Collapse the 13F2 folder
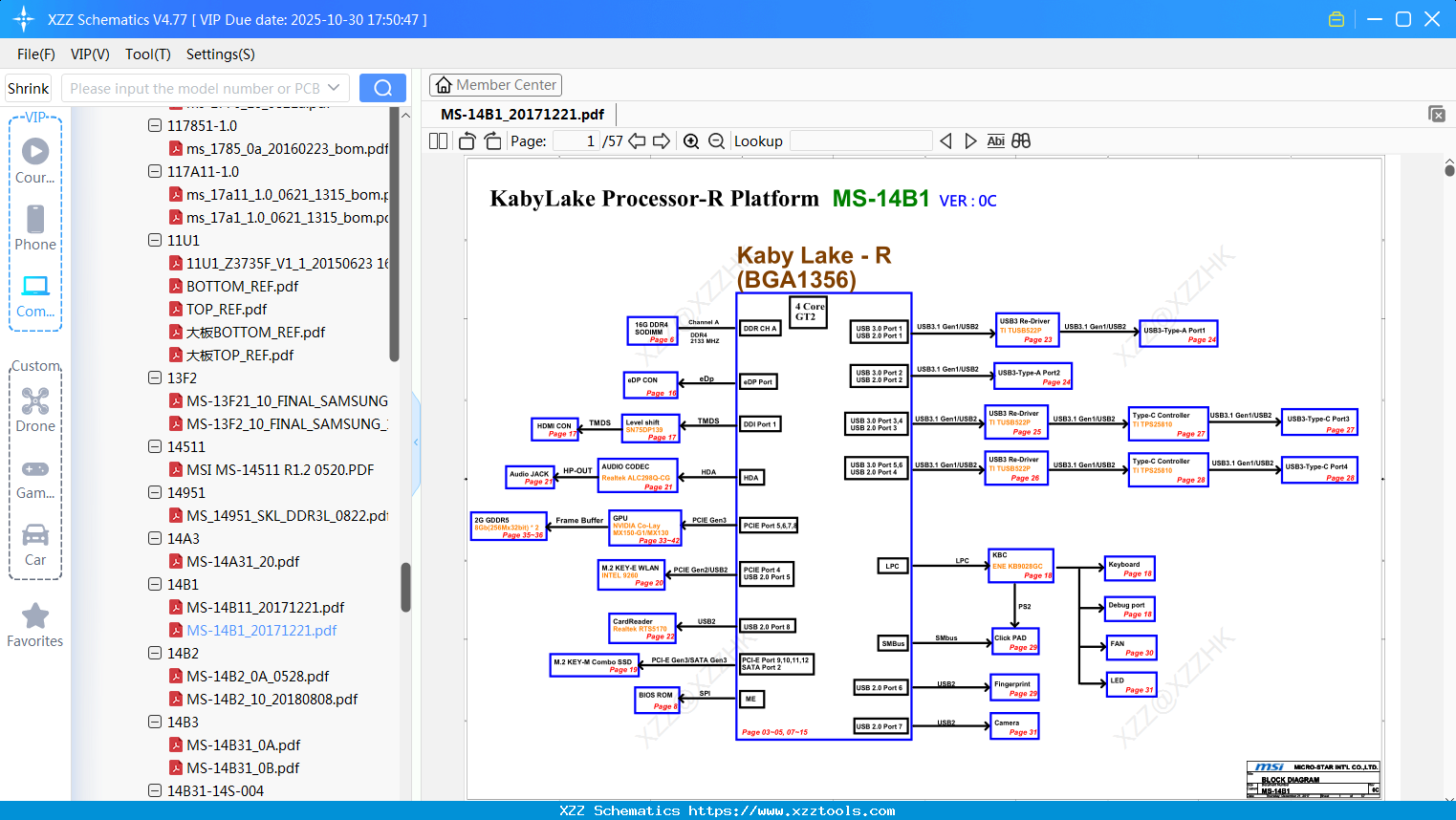Screen dimensions: 1456x820 click(x=155, y=378)
